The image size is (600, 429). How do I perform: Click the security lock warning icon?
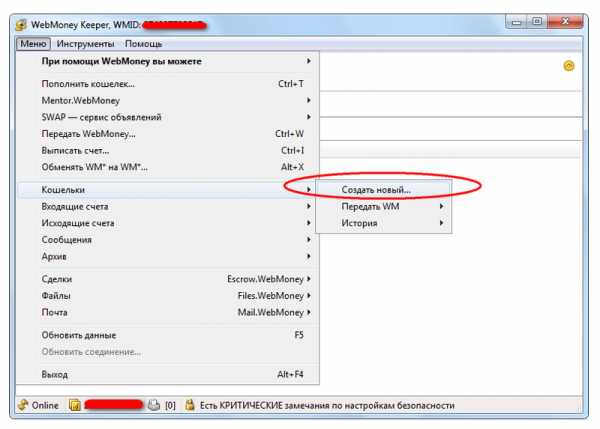(x=188, y=405)
